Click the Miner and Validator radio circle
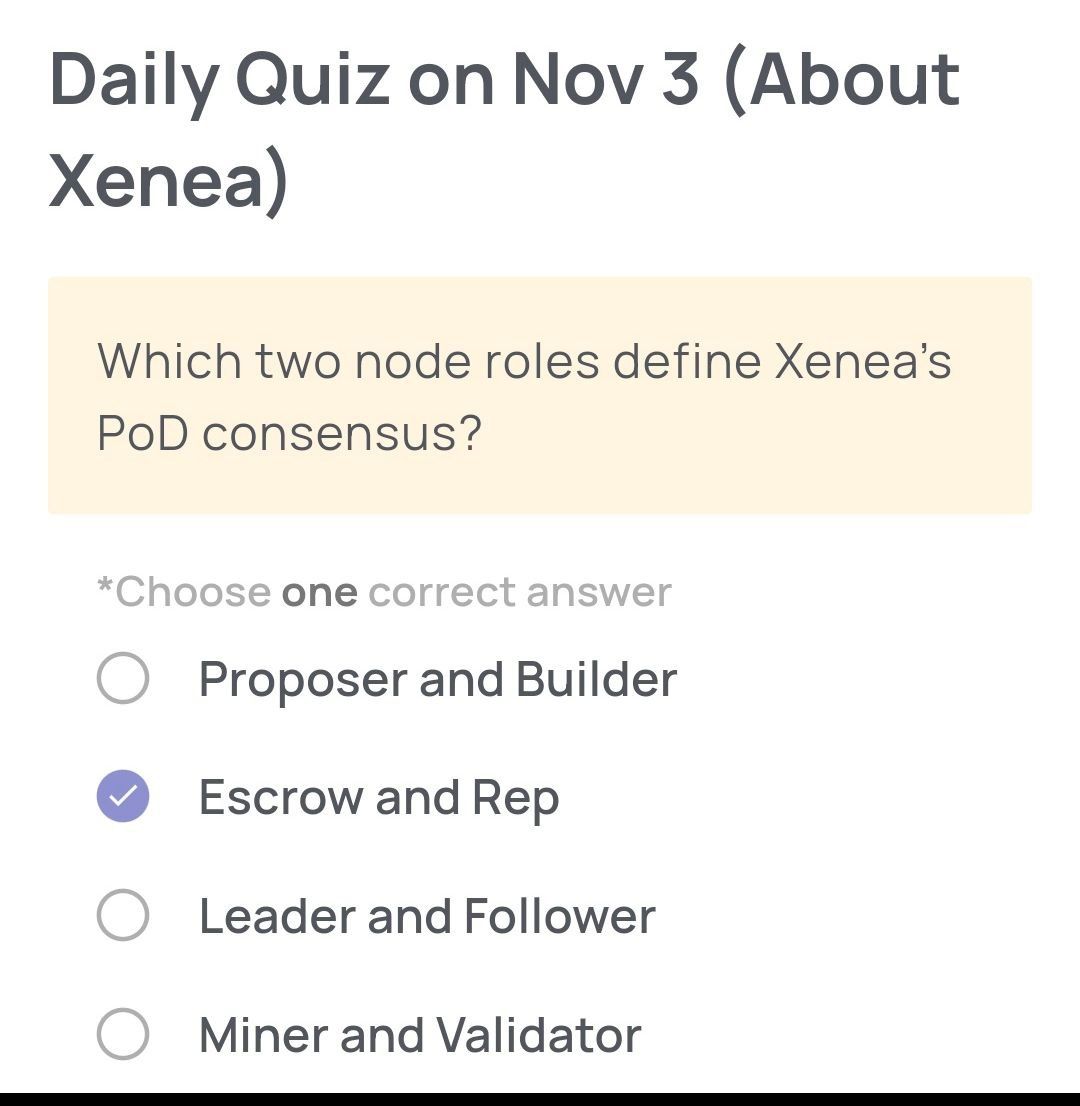 point(122,1034)
